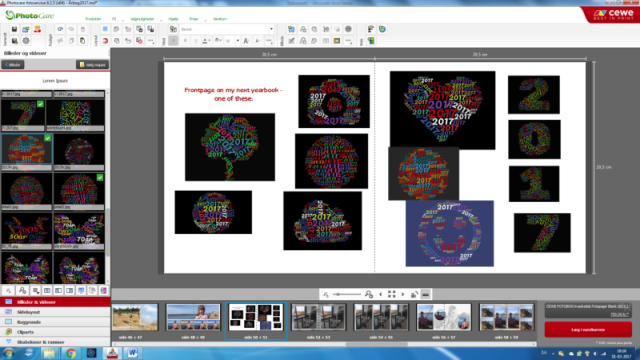This screenshot has width=640, height=360.
Task: Click the zoom-in magnifier by the slider
Action: [369, 294]
